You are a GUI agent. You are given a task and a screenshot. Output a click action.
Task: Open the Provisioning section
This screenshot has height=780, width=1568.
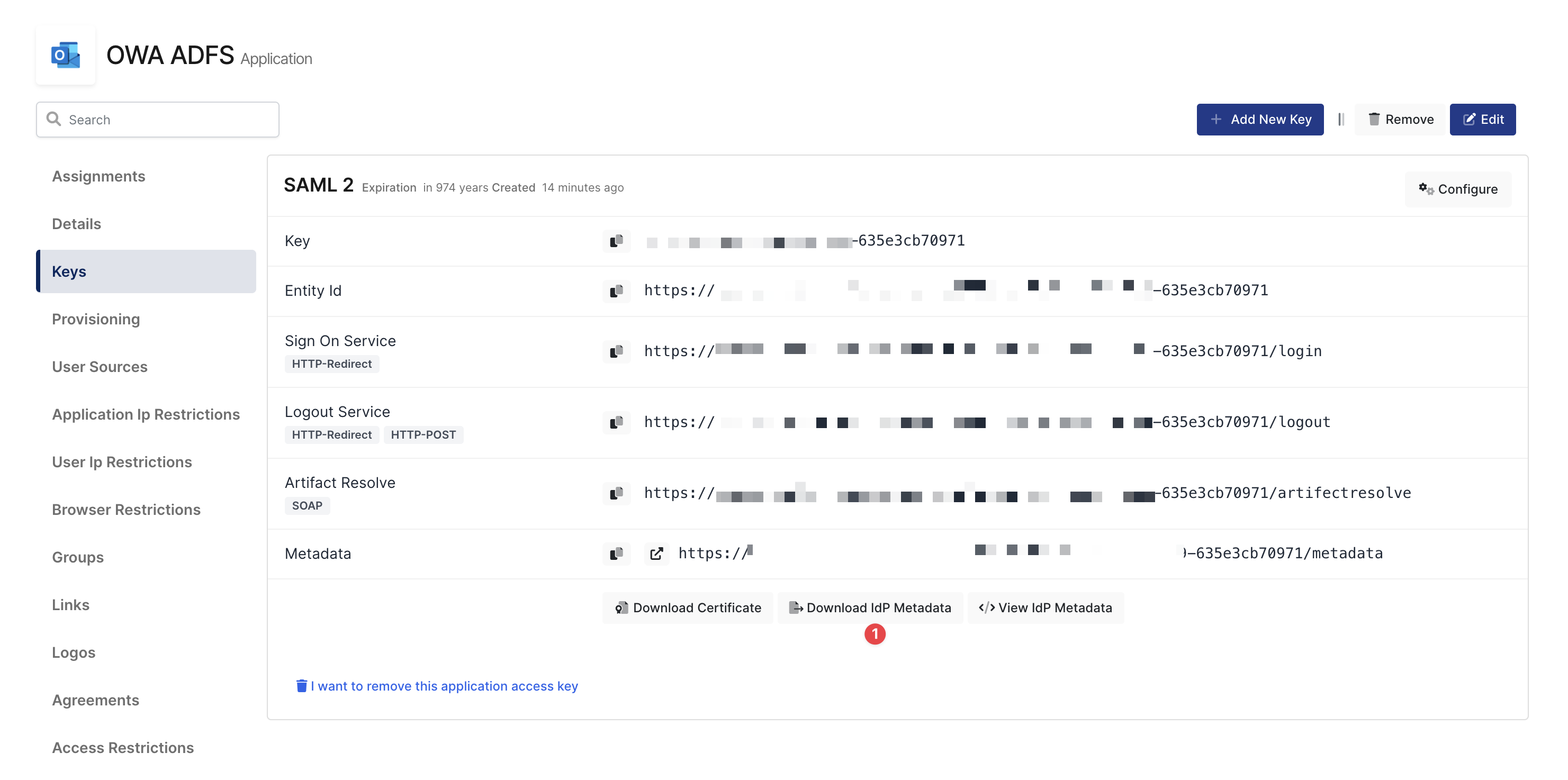[96, 320]
